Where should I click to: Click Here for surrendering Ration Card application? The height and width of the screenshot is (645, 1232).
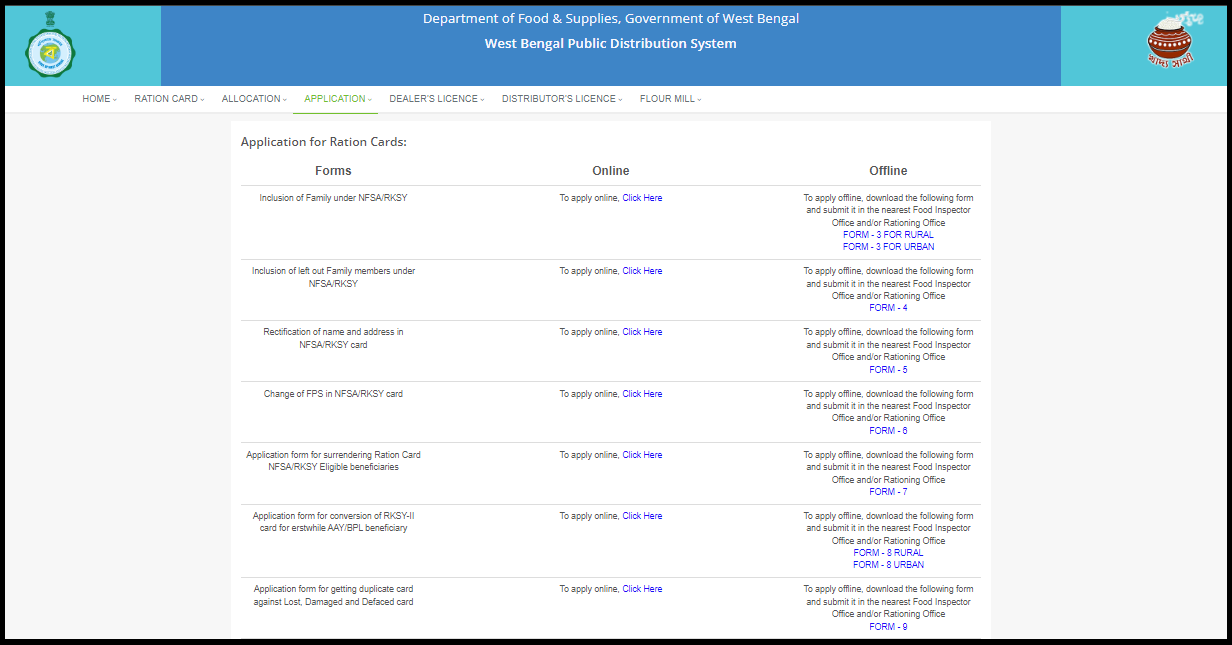(642, 455)
